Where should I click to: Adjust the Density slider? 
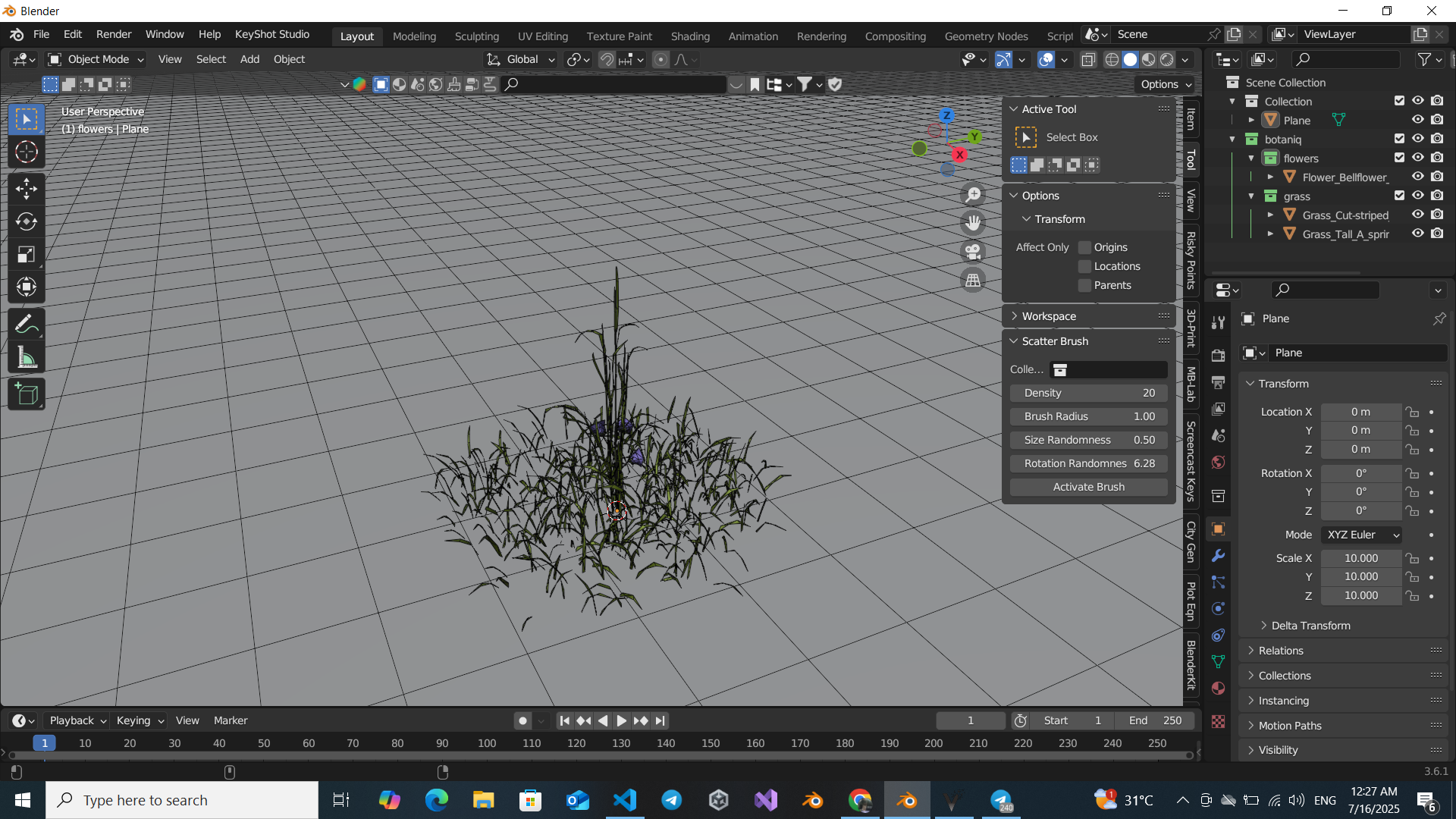1088,393
